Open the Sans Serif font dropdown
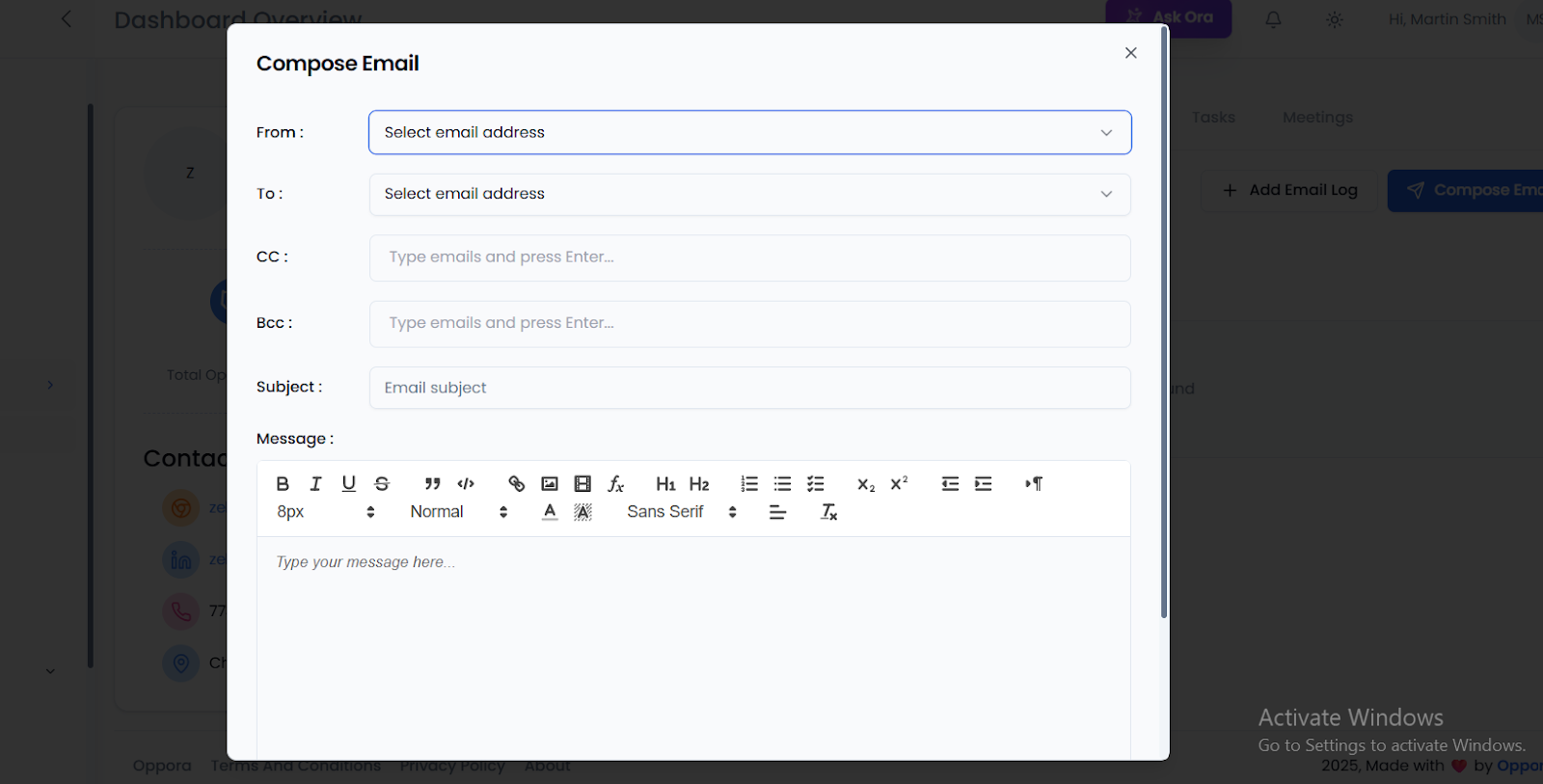The width and height of the screenshot is (1543, 784). point(681,512)
